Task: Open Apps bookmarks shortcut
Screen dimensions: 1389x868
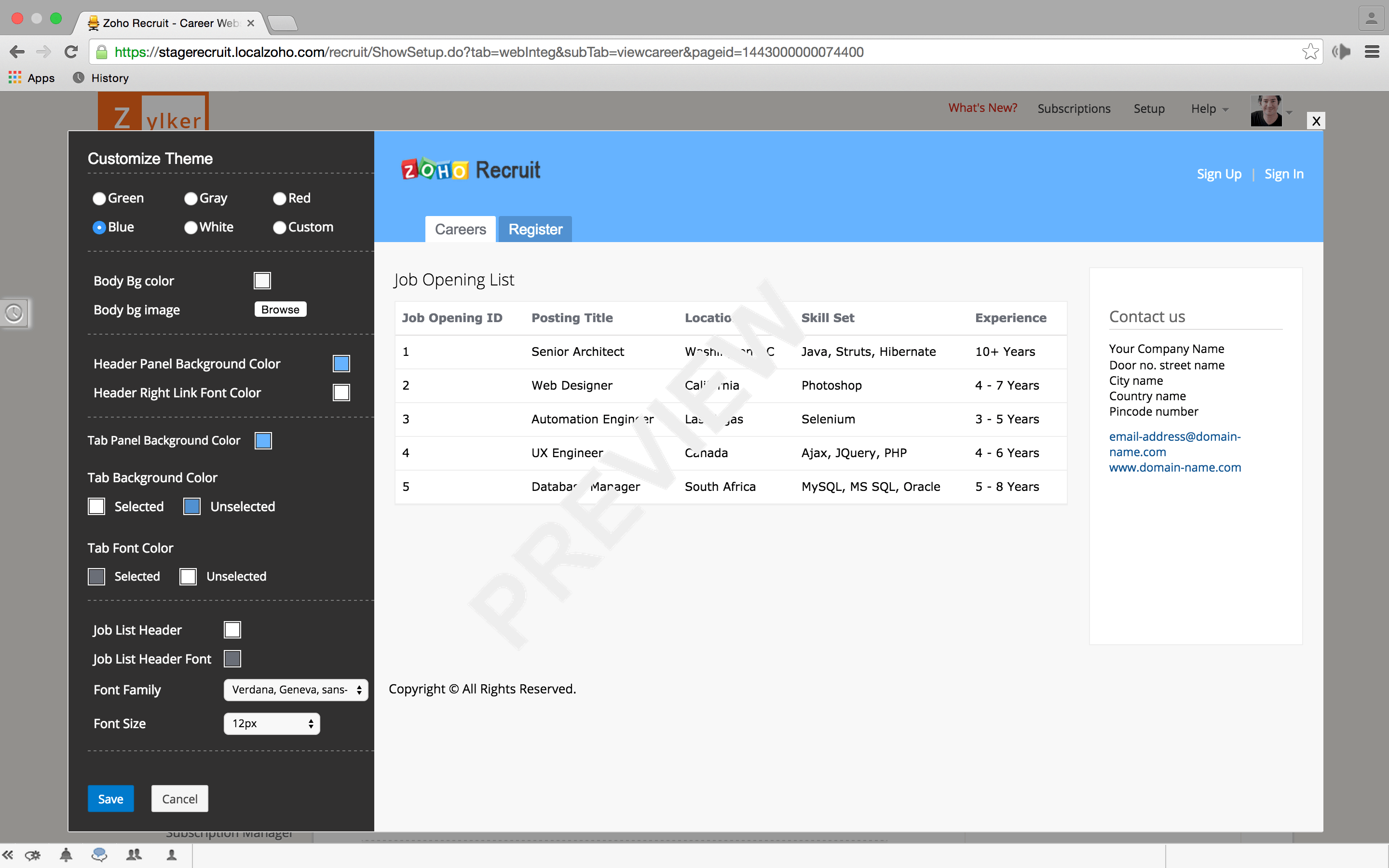Action: click(31, 78)
